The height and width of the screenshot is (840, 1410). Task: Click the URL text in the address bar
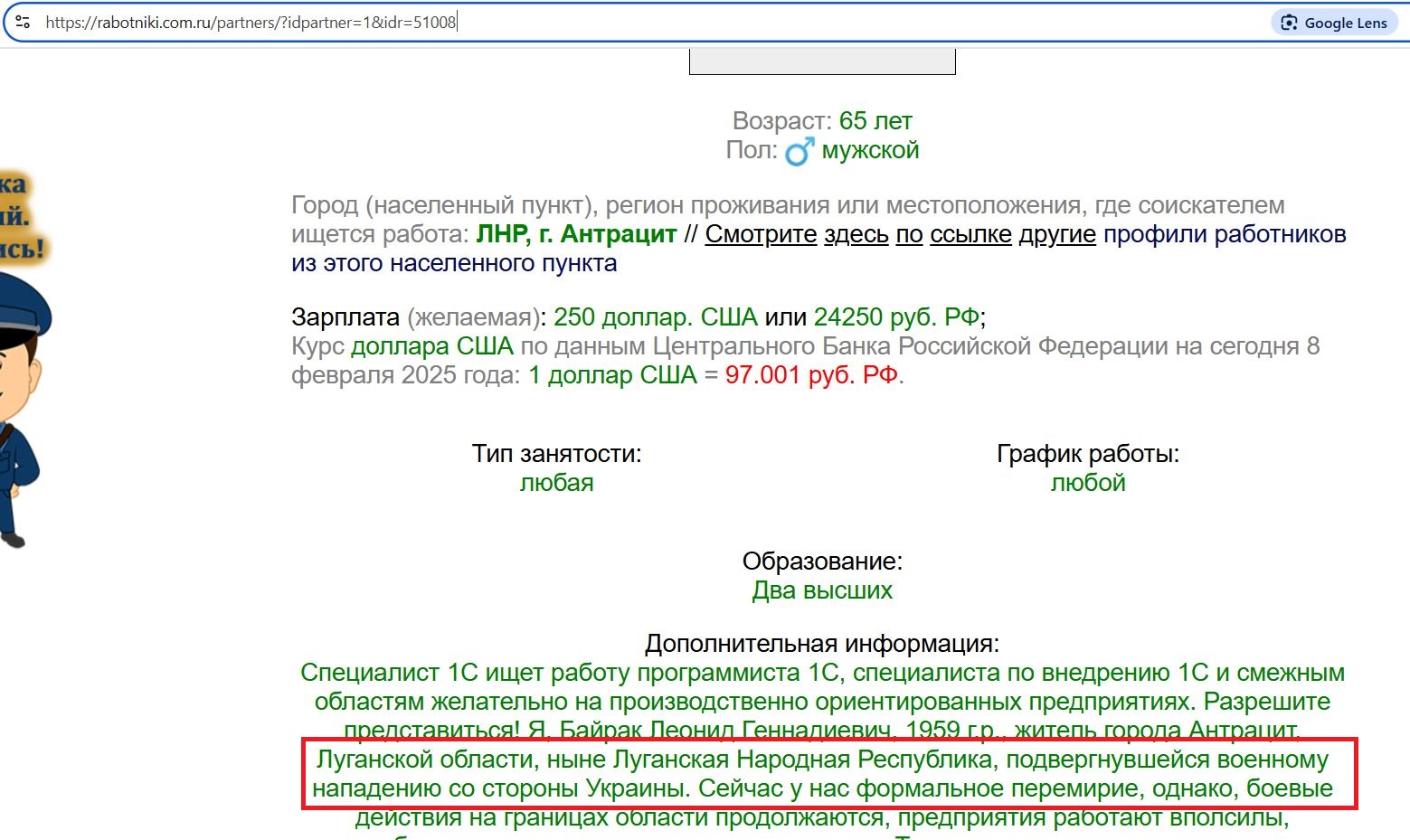click(251, 23)
